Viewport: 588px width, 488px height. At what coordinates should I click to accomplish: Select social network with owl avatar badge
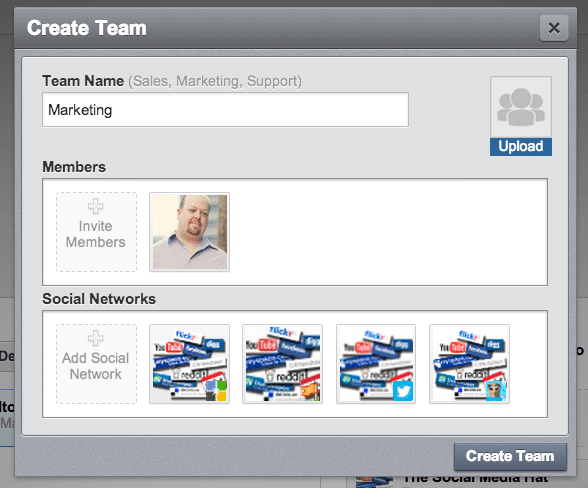[469, 364]
